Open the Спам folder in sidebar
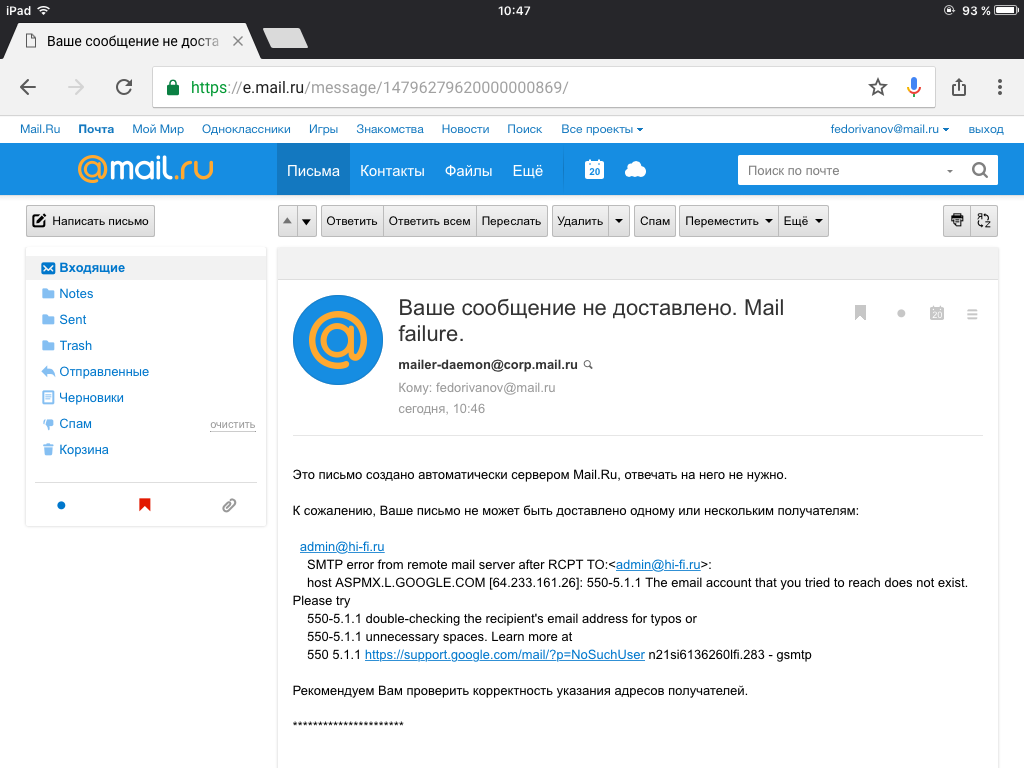 [76, 424]
